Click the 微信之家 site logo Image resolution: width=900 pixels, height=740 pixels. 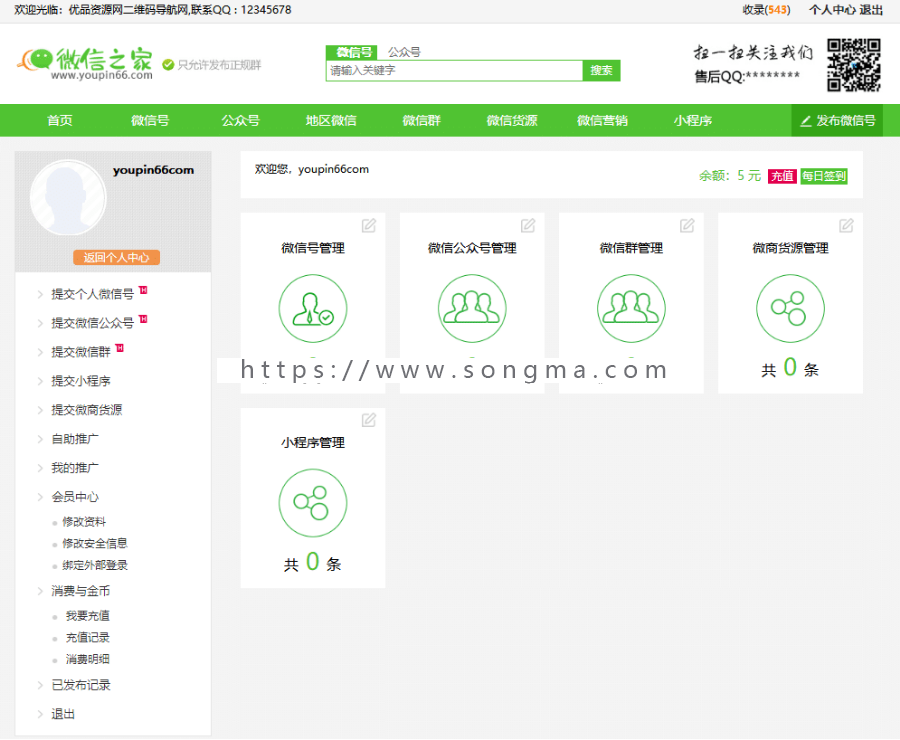pos(85,63)
